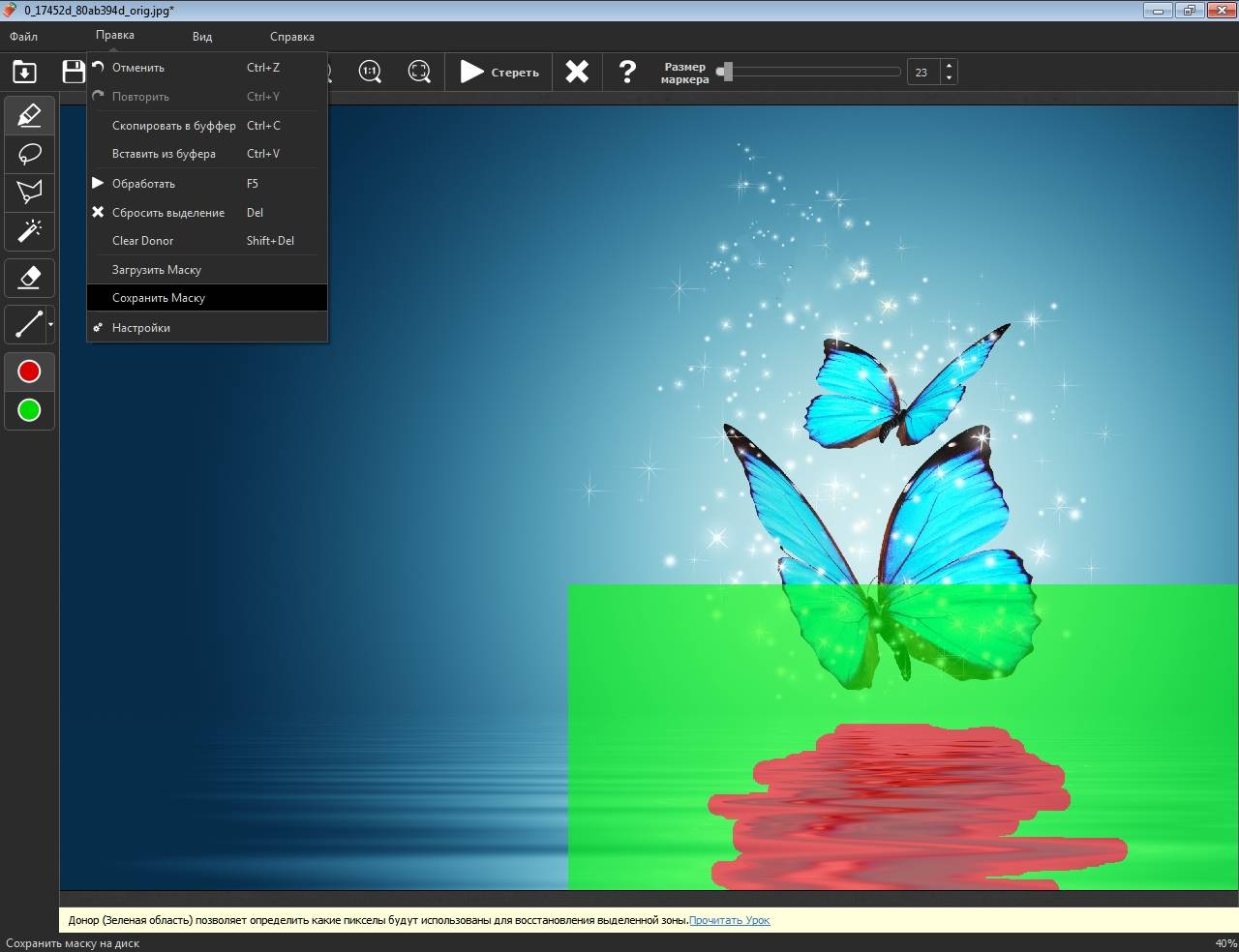Decrease marker size with down arrow
The height and width of the screenshot is (952, 1239).
tap(949, 78)
